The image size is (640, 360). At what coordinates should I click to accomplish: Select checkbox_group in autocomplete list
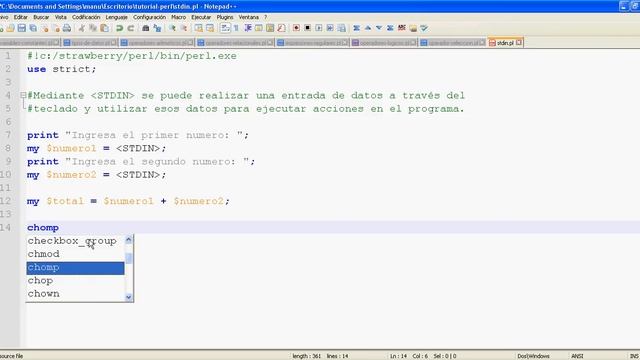[75, 241]
